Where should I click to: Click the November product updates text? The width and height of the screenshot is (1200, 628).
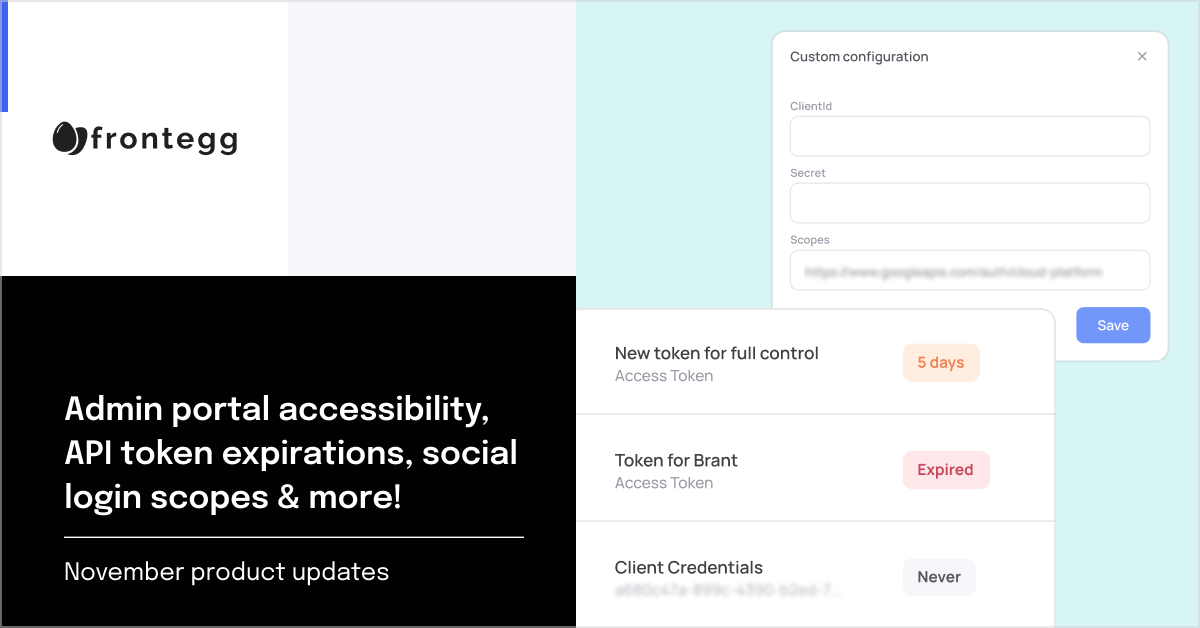[x=226, y=572]
